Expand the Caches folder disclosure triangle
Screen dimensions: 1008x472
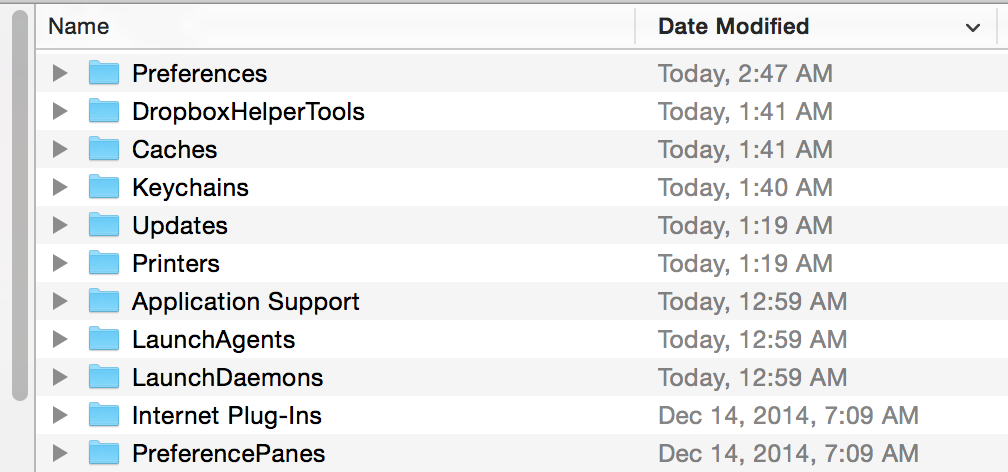pyautogui.click(x=60, y=149)
